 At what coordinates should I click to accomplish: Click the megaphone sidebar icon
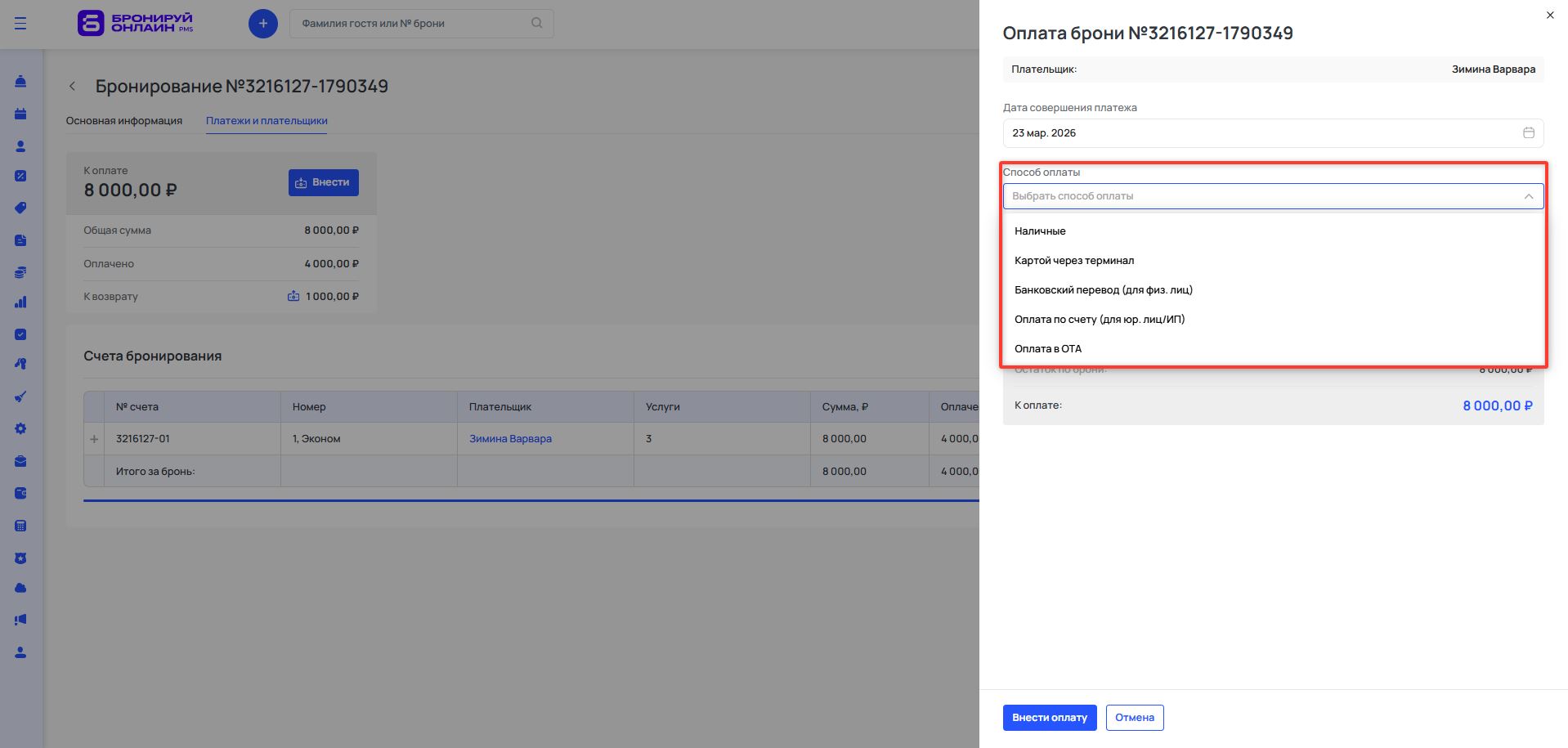tap(20, 620)
